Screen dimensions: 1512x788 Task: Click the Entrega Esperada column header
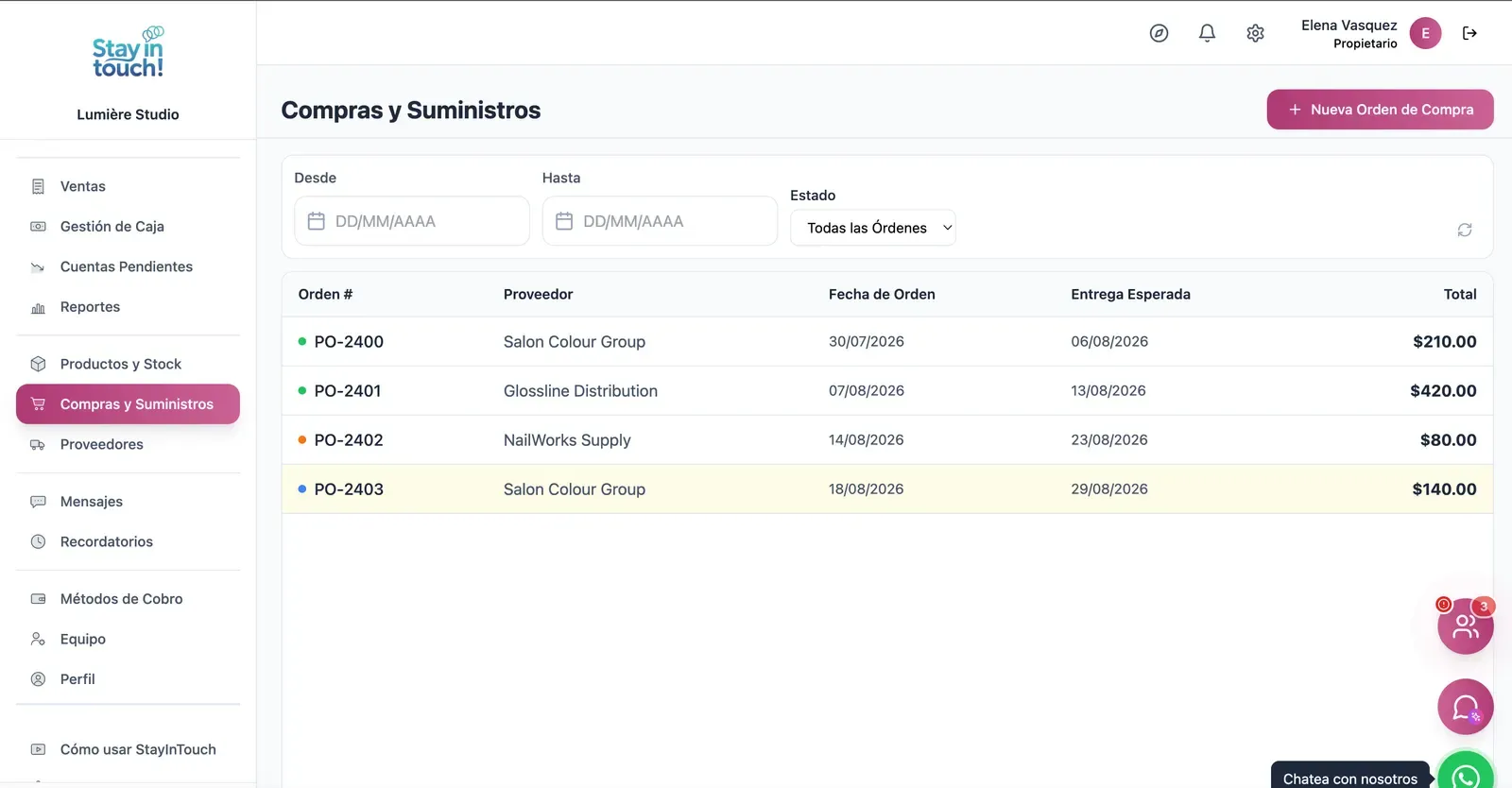click(1130, 294)
